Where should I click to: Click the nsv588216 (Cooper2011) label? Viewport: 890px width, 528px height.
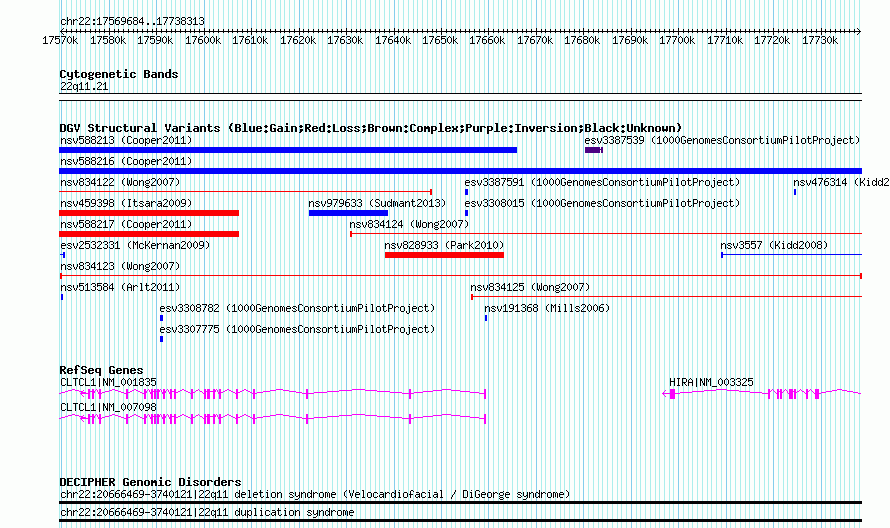pos(126,161)
